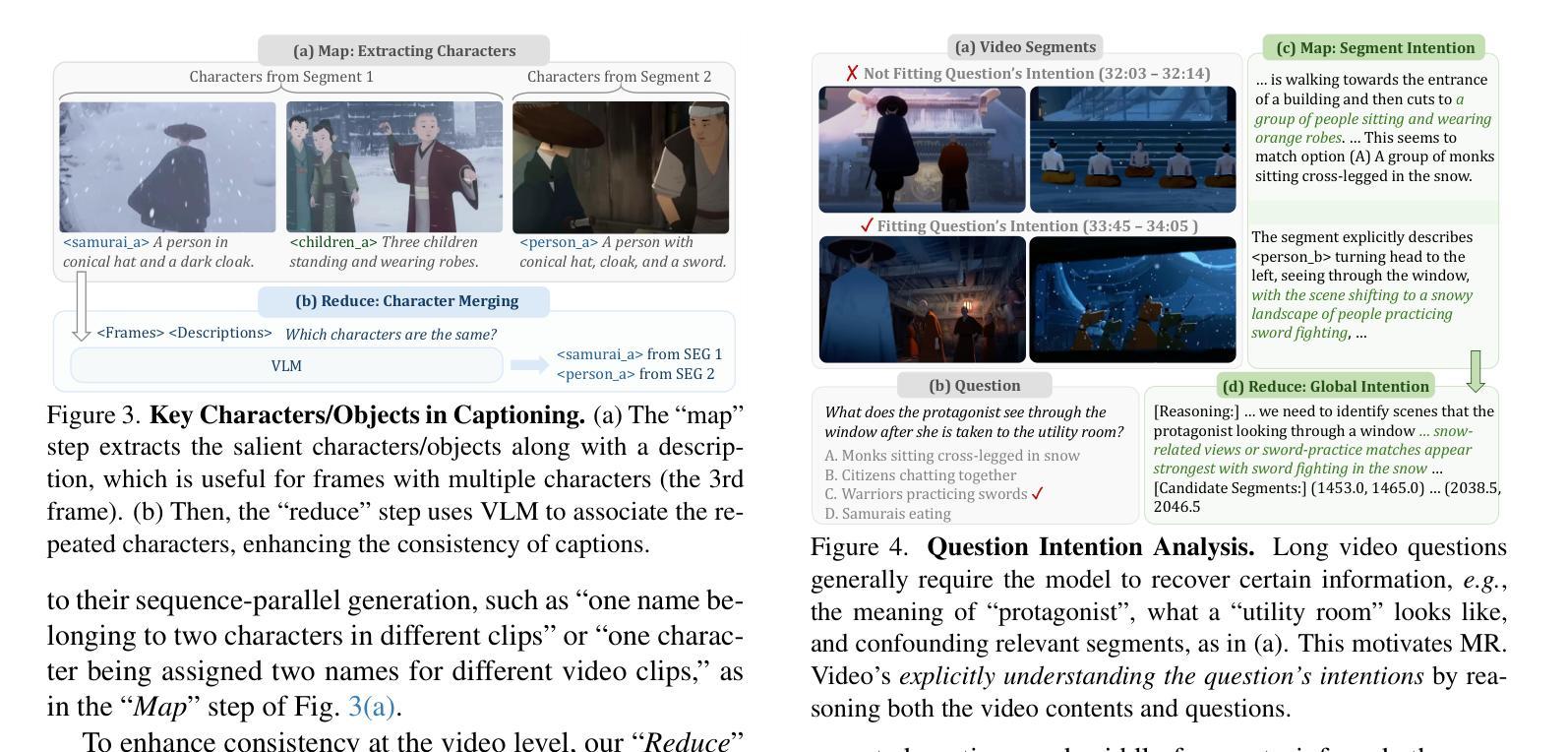1568x752 pixels.
Task: Click the frame of figure facing moon gate
Action: tap(922, 149)
